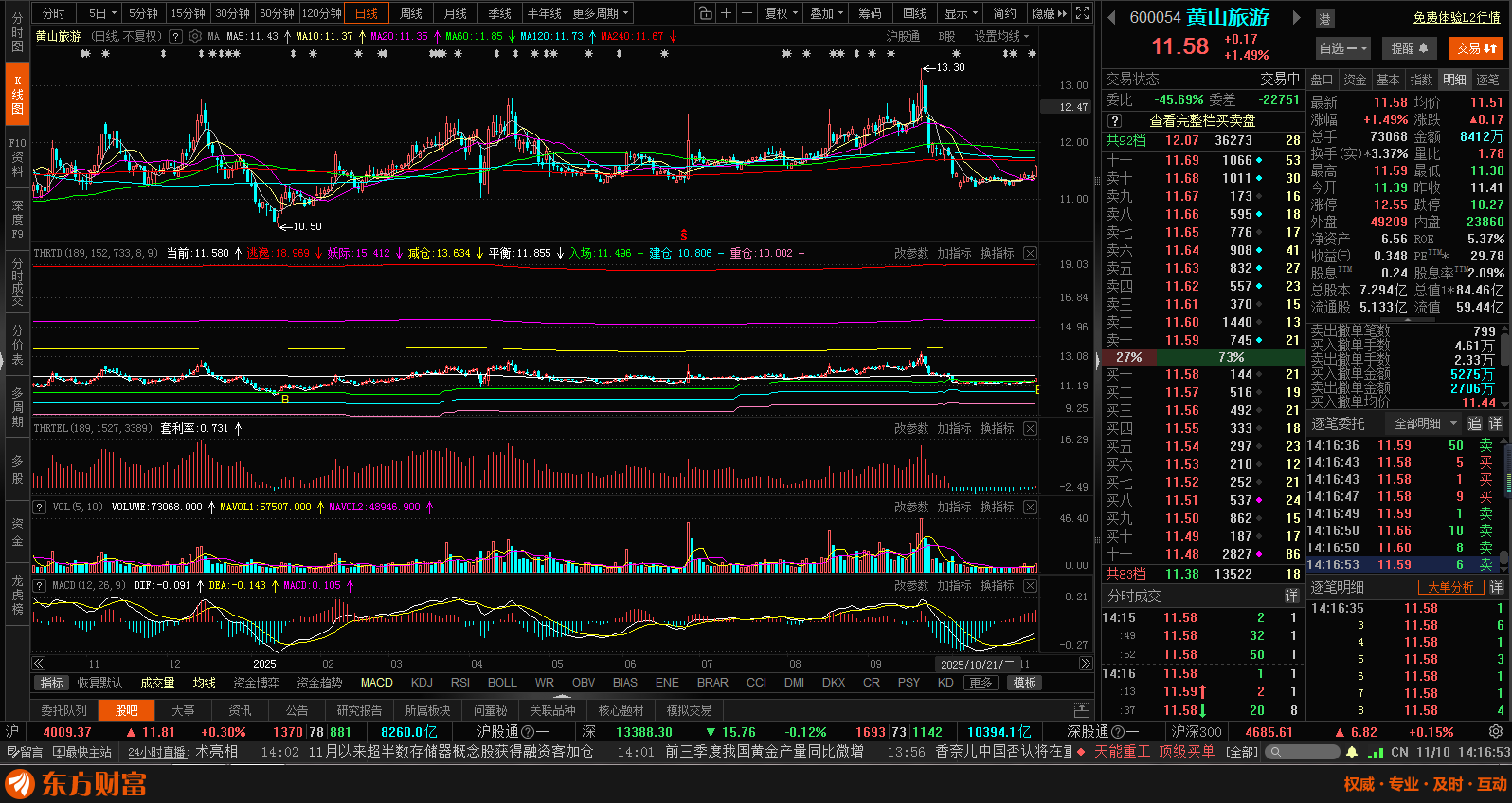Jump chart timeline to earliest with double arrow
Screen dimensions: 1512x803
pos(39,664)
